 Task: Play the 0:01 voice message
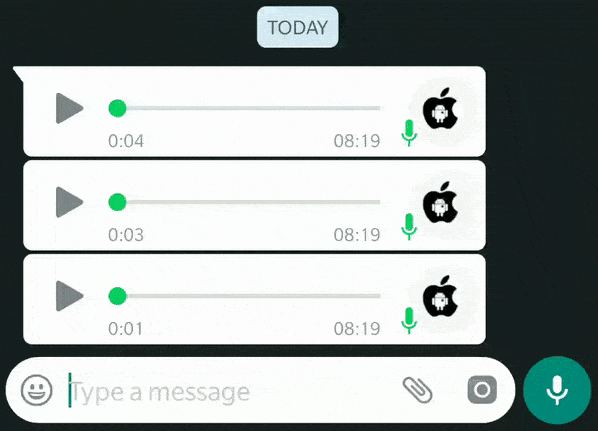[69, 296]
